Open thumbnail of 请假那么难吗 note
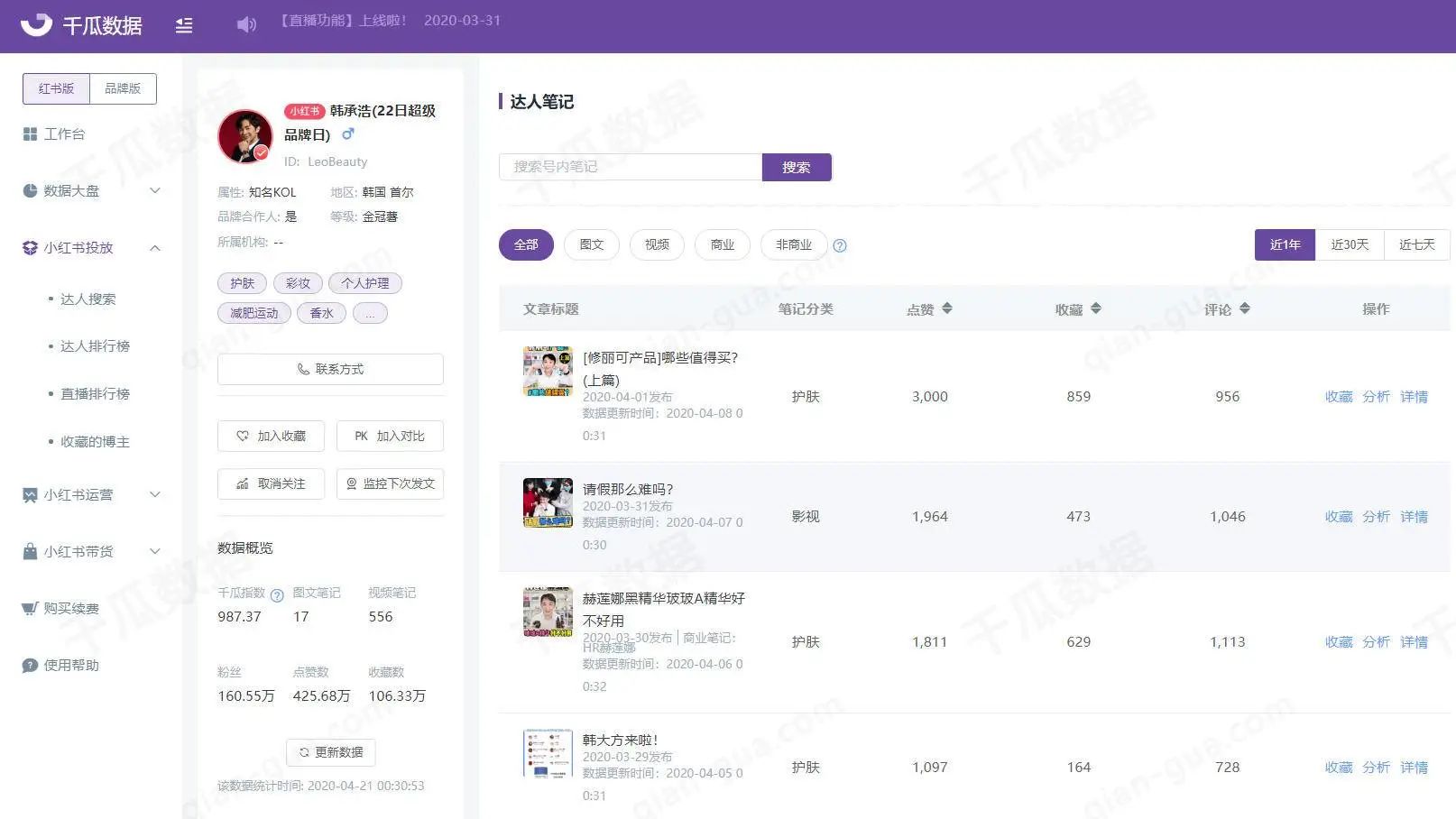The image size is (1456, 819). coord(548,502)
